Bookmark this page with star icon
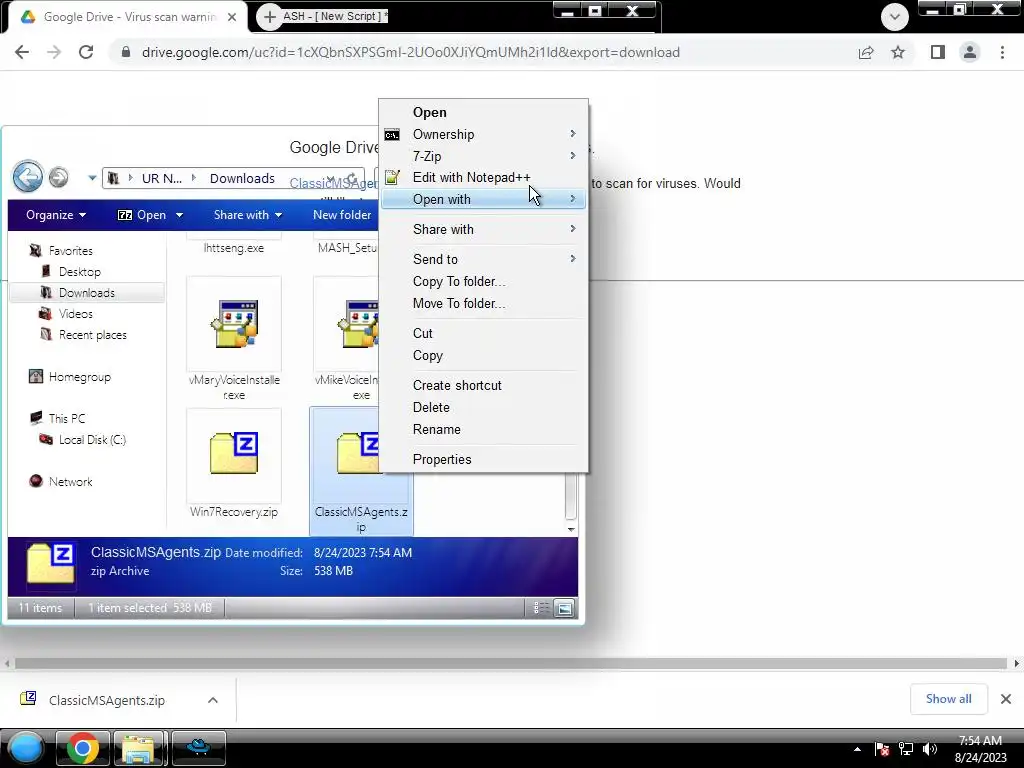The width and height of the screenshot is (1024, 768). coord(898,52)
